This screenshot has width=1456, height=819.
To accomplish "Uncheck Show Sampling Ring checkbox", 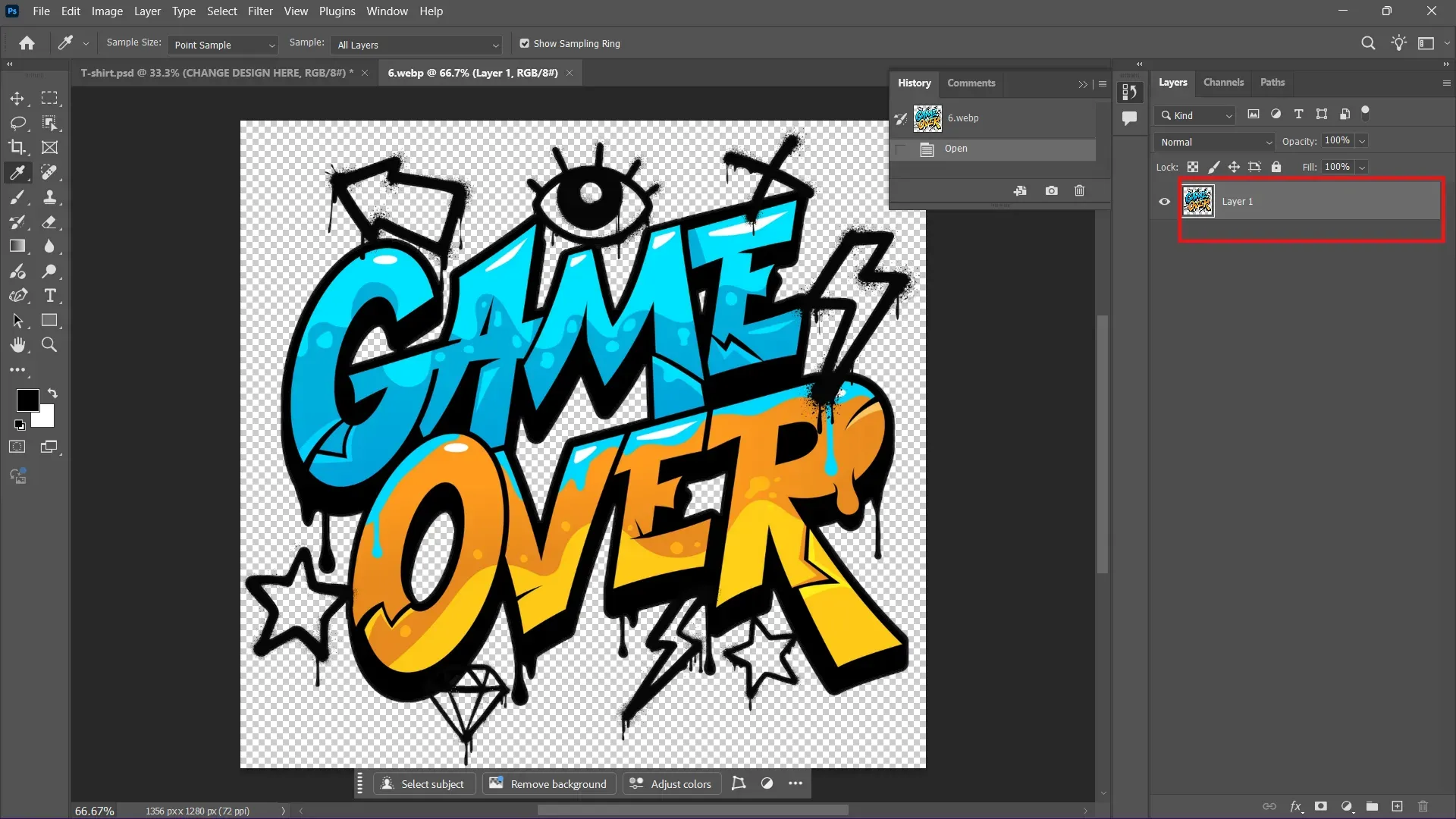I will point(524,44).
